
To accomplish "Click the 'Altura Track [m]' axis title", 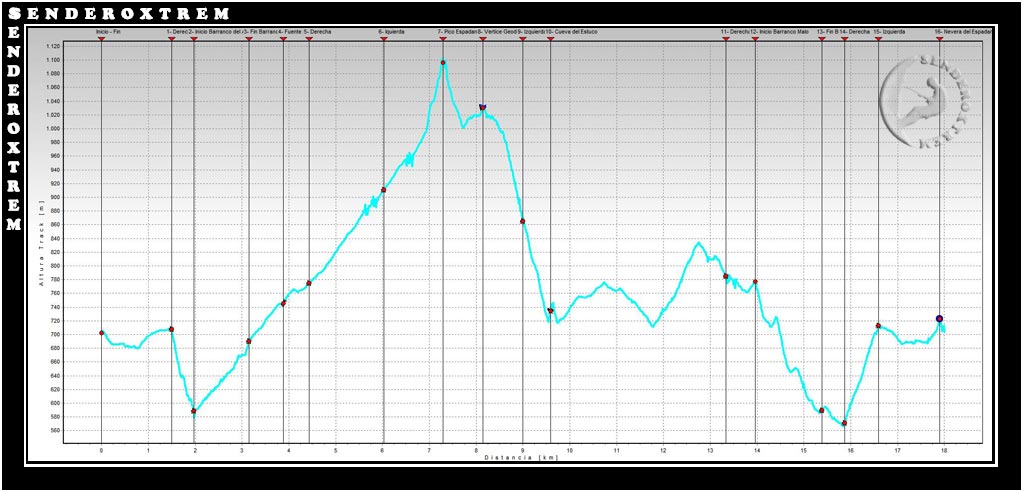I will 40,245.
